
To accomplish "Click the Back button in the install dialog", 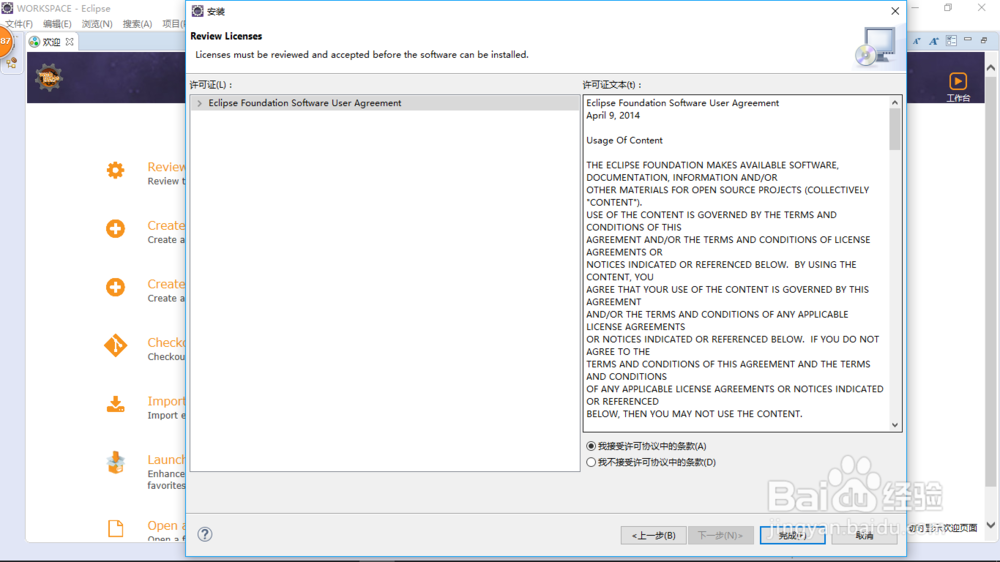I will [x=654, y=535].
